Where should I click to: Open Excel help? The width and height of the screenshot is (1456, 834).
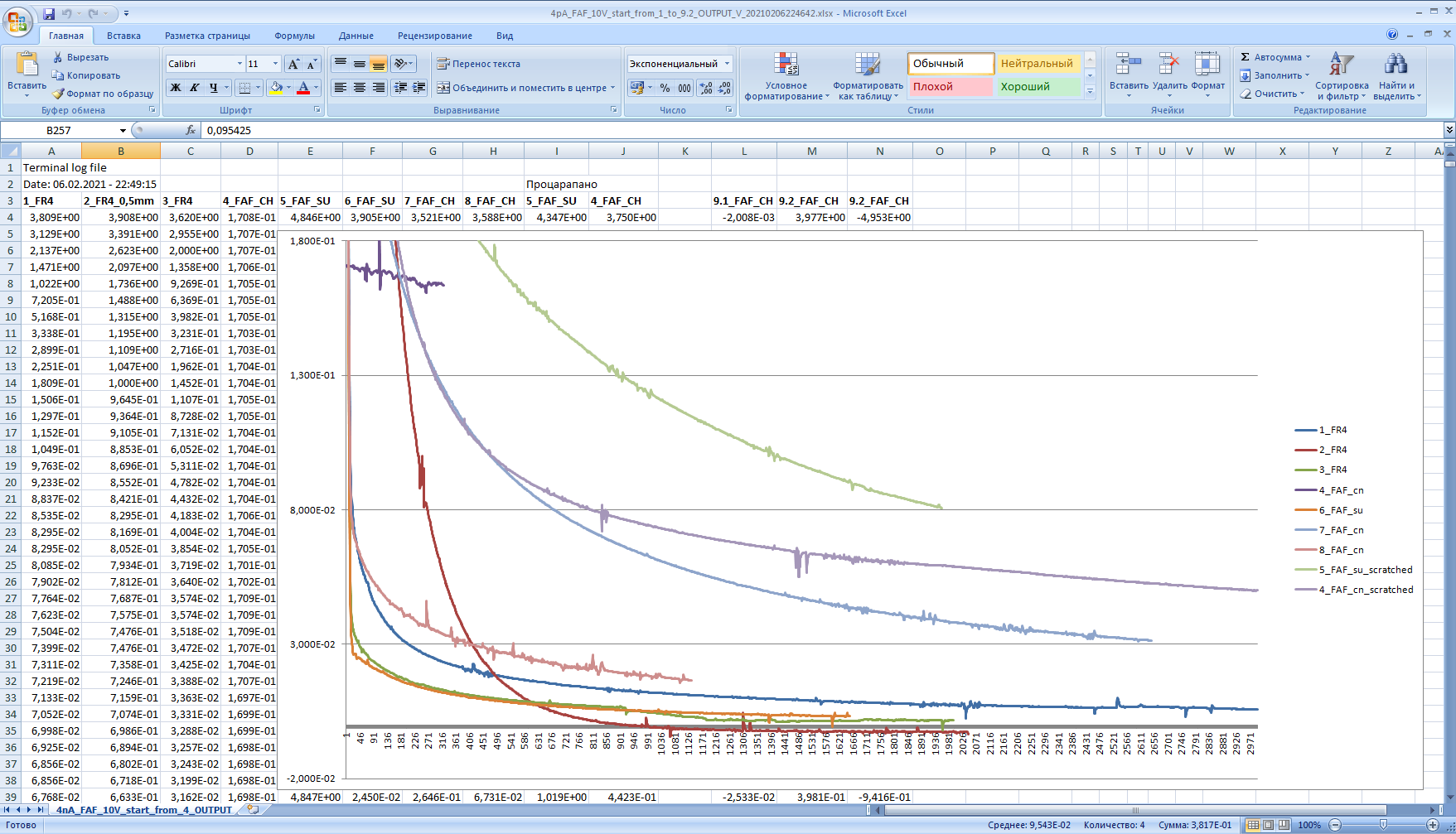(x=1392, y=34)
